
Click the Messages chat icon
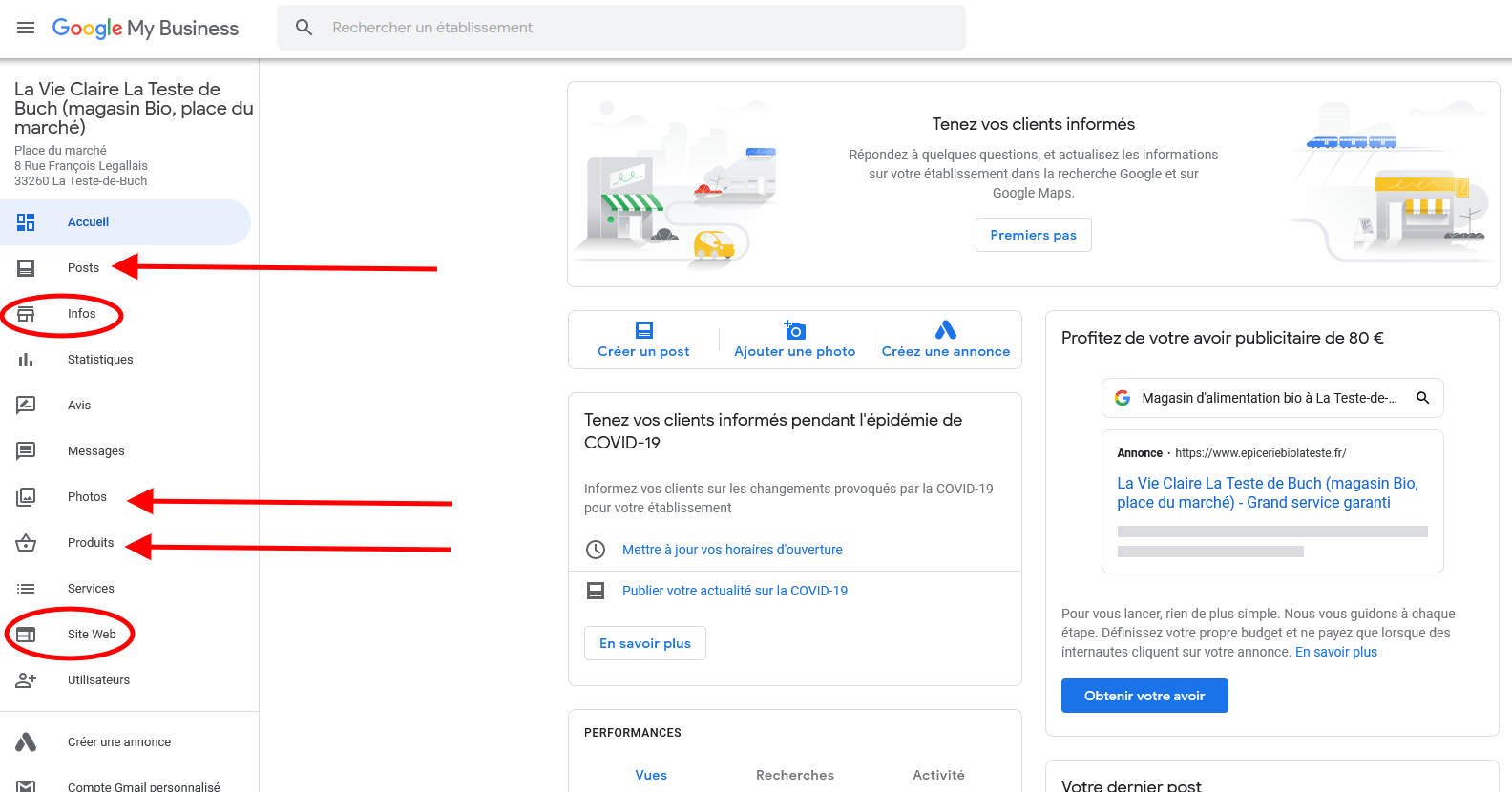tap(26, 451)
